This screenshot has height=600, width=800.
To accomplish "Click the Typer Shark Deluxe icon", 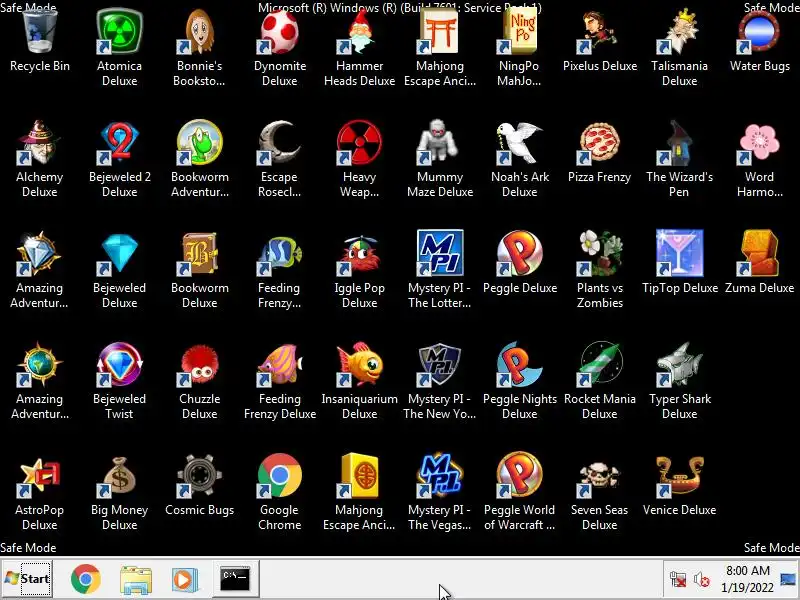I will pos(679,365).
